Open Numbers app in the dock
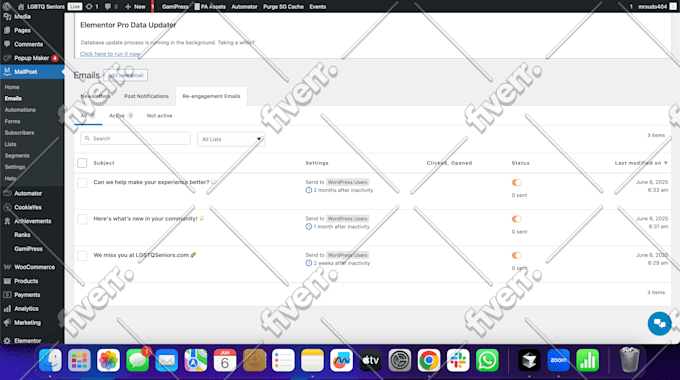This screenshot has width=680, height=380. pos(587,360)
